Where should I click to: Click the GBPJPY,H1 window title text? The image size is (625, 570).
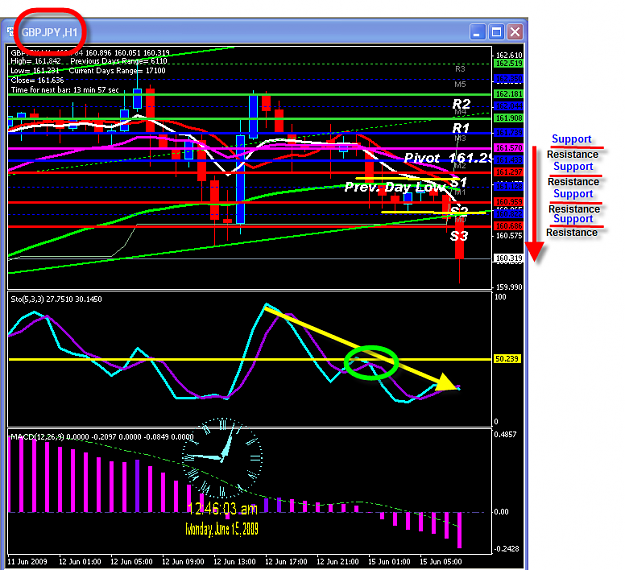point(49,32)
